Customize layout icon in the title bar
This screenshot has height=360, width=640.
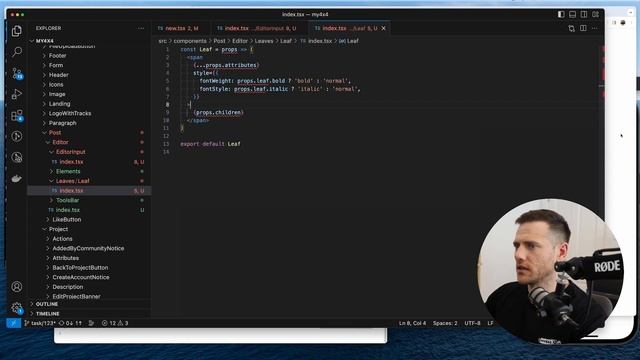(596, 14)
